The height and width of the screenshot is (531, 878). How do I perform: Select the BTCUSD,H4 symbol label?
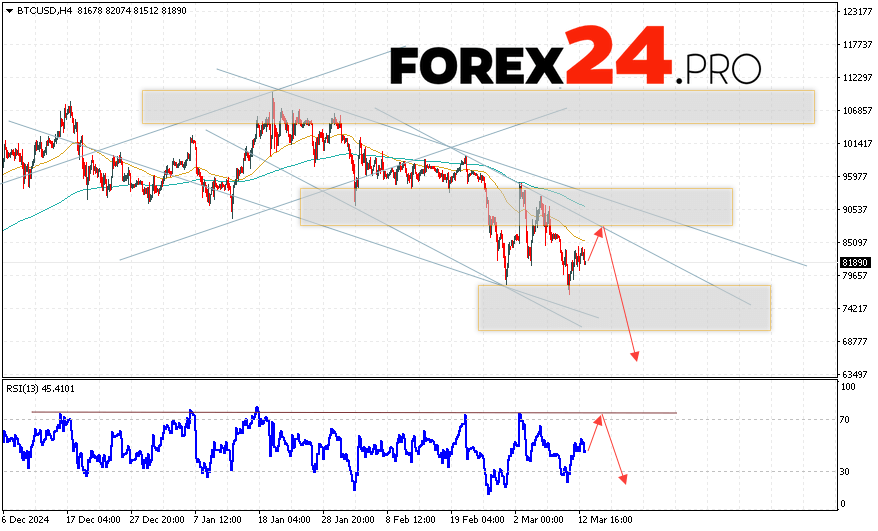(x=36, y=9)
